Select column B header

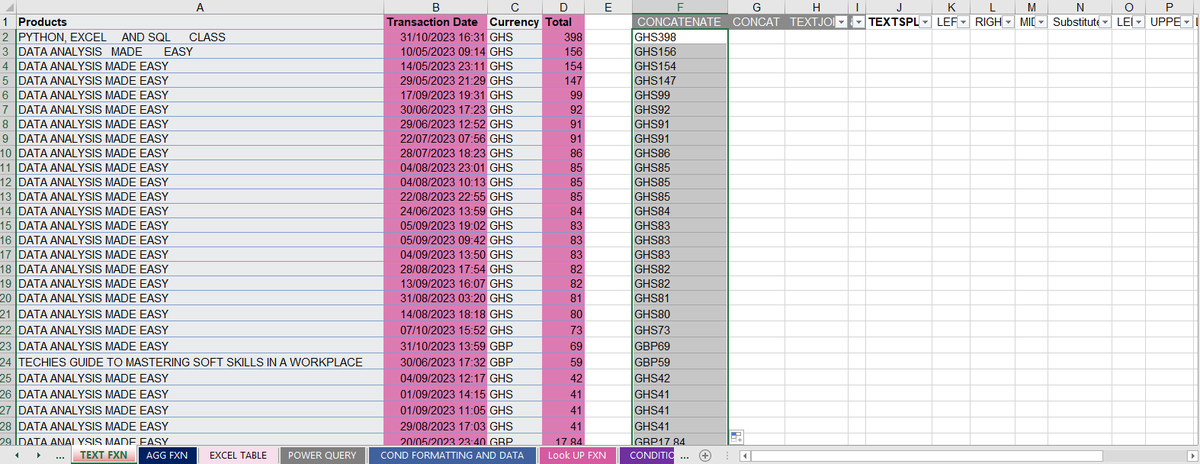point(435,7)
